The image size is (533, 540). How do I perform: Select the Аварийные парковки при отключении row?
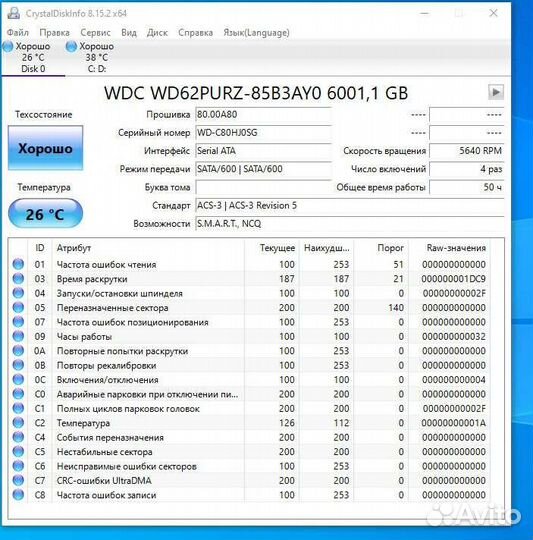click(250, 394)
